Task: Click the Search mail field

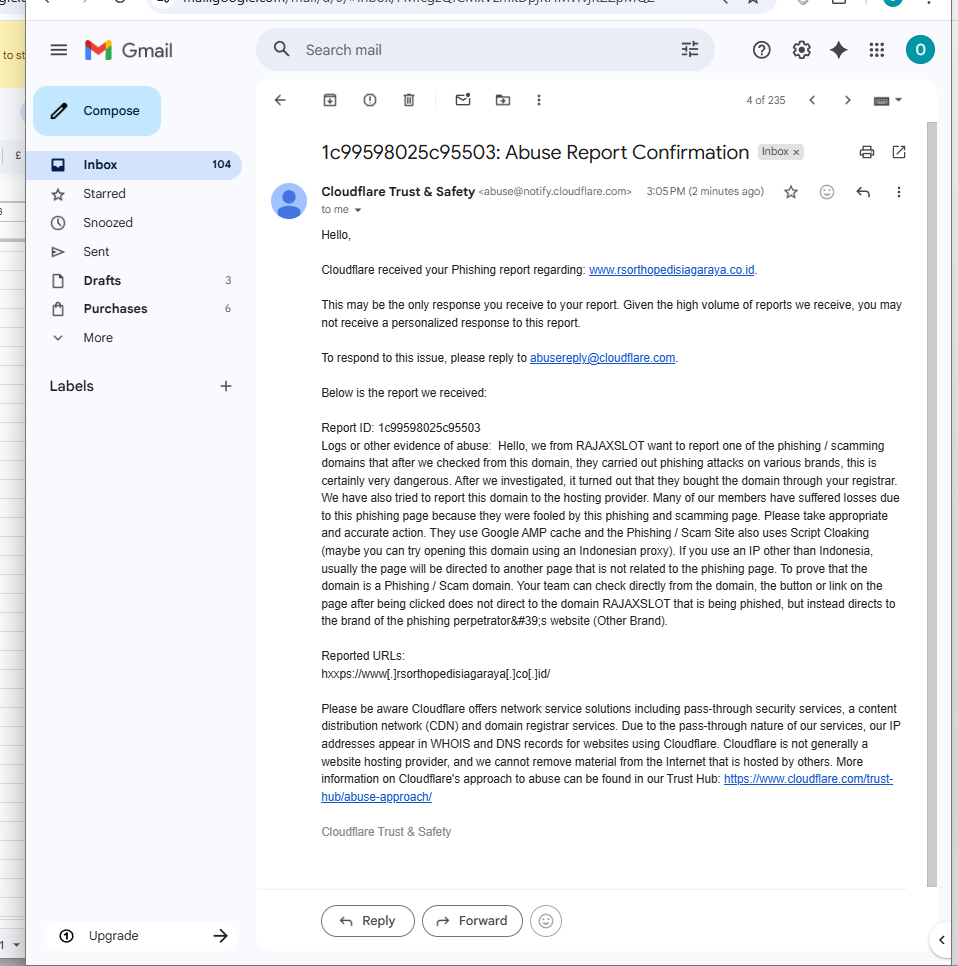Action: (x=485, y=50)
